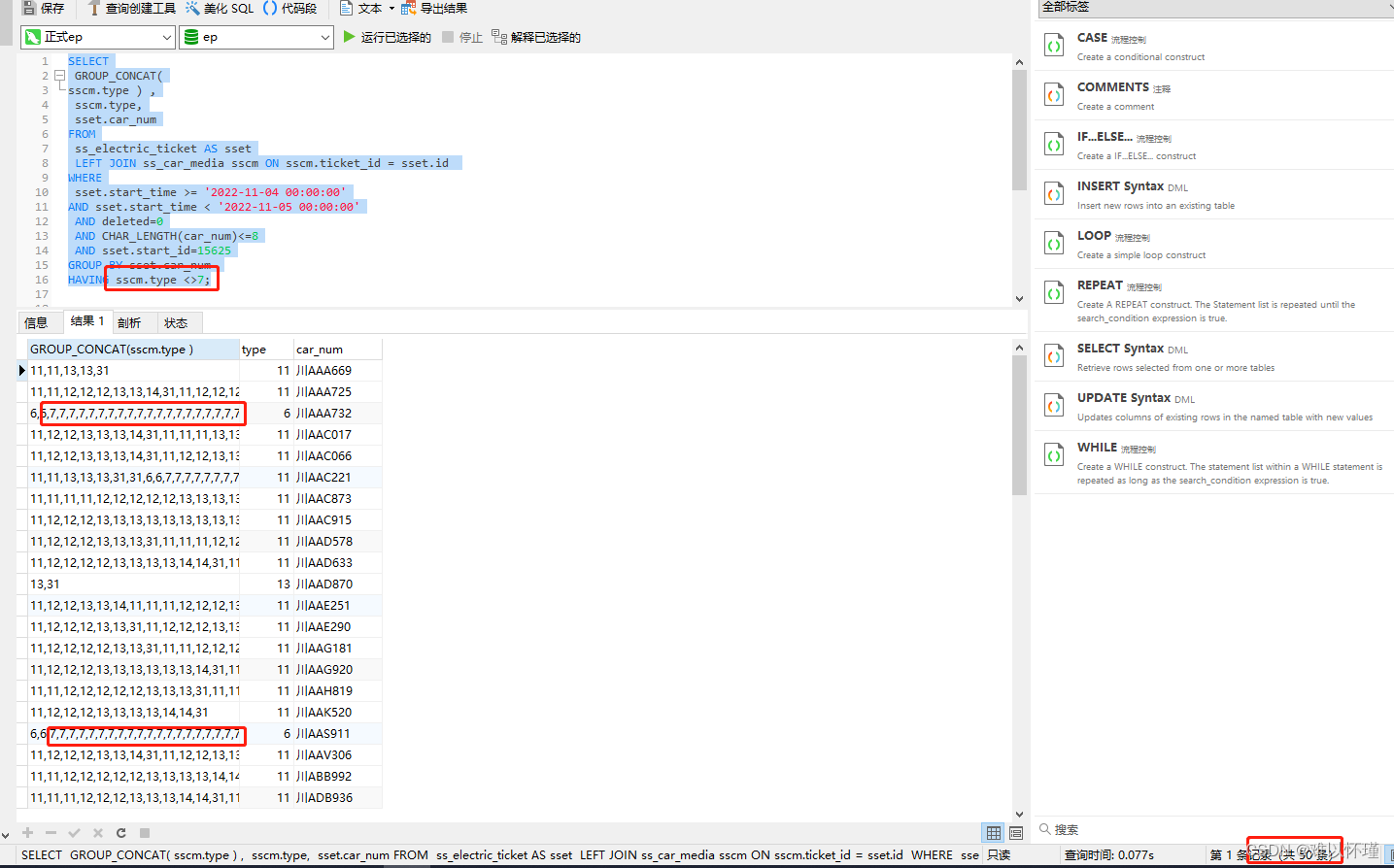Stop the query with 停止
1394x868 pixels.
(462, 37)
